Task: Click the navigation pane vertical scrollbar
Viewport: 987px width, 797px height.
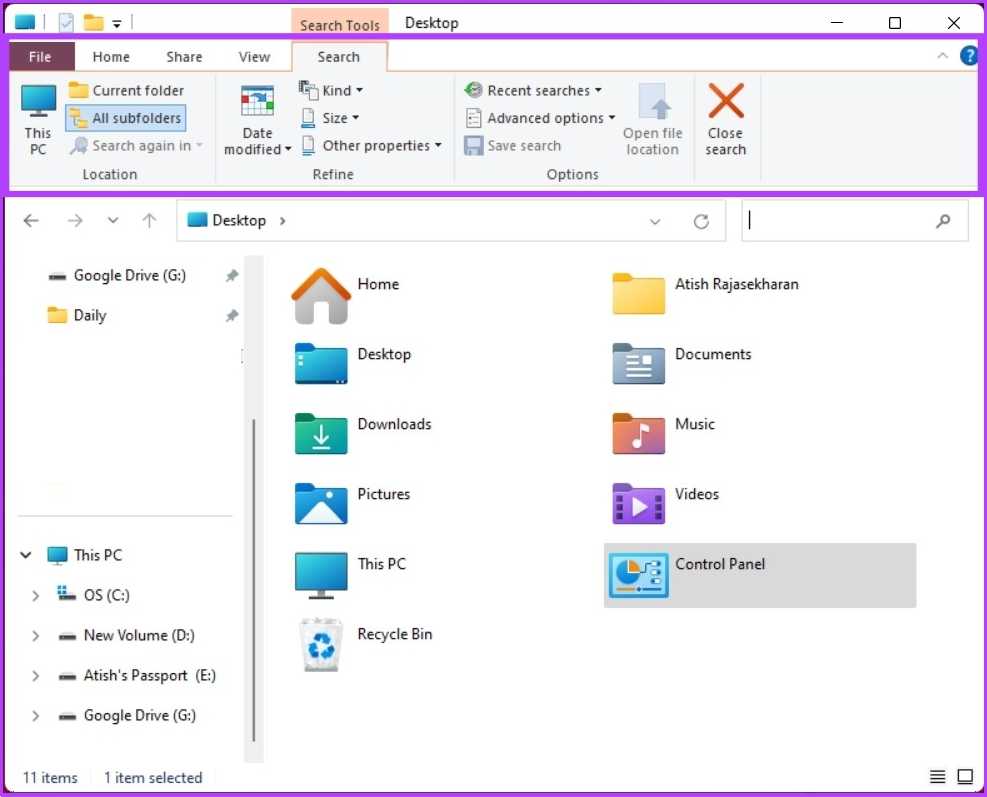Action: (255, 580)
